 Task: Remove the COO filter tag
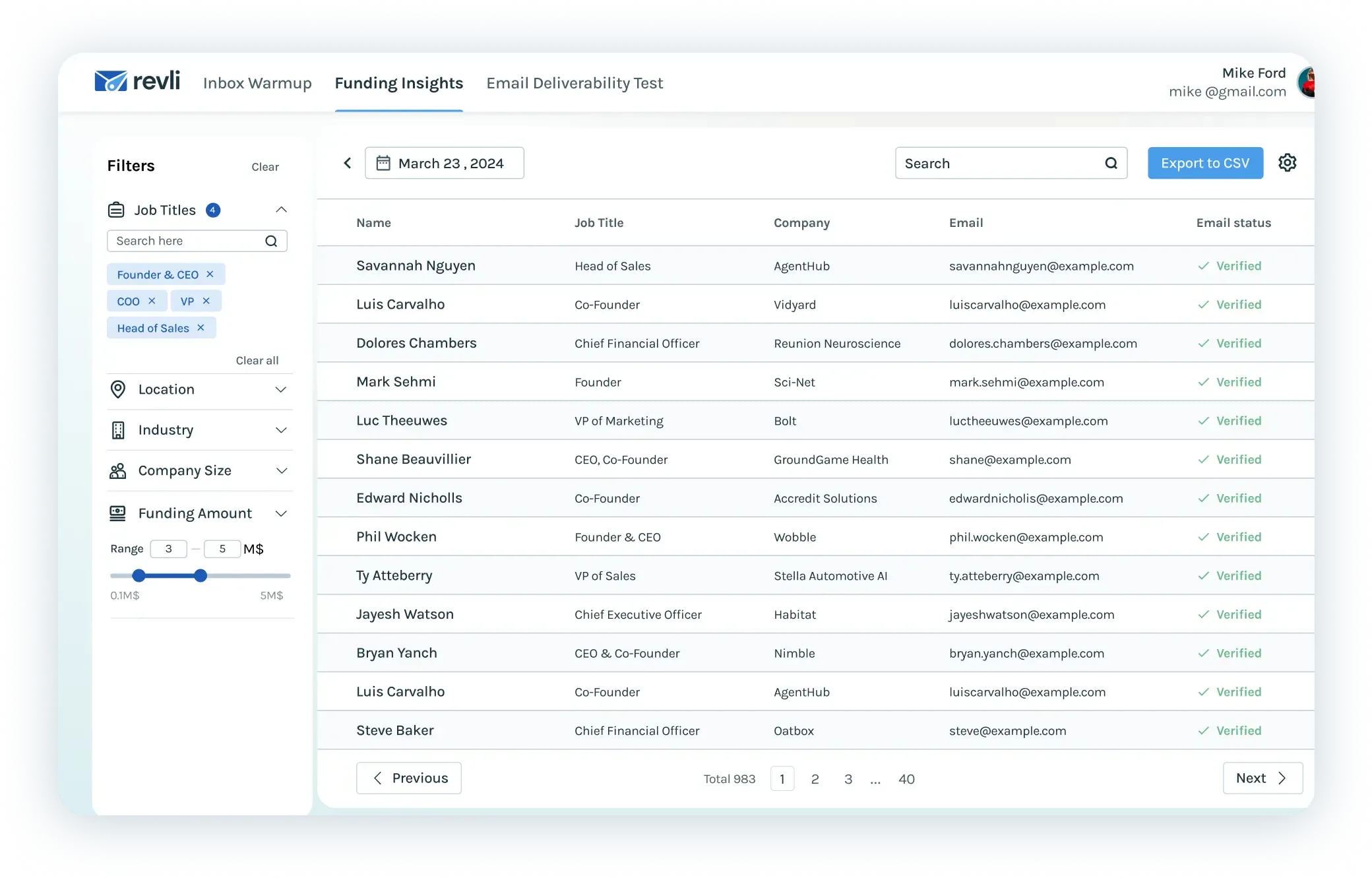coord(152,301)
